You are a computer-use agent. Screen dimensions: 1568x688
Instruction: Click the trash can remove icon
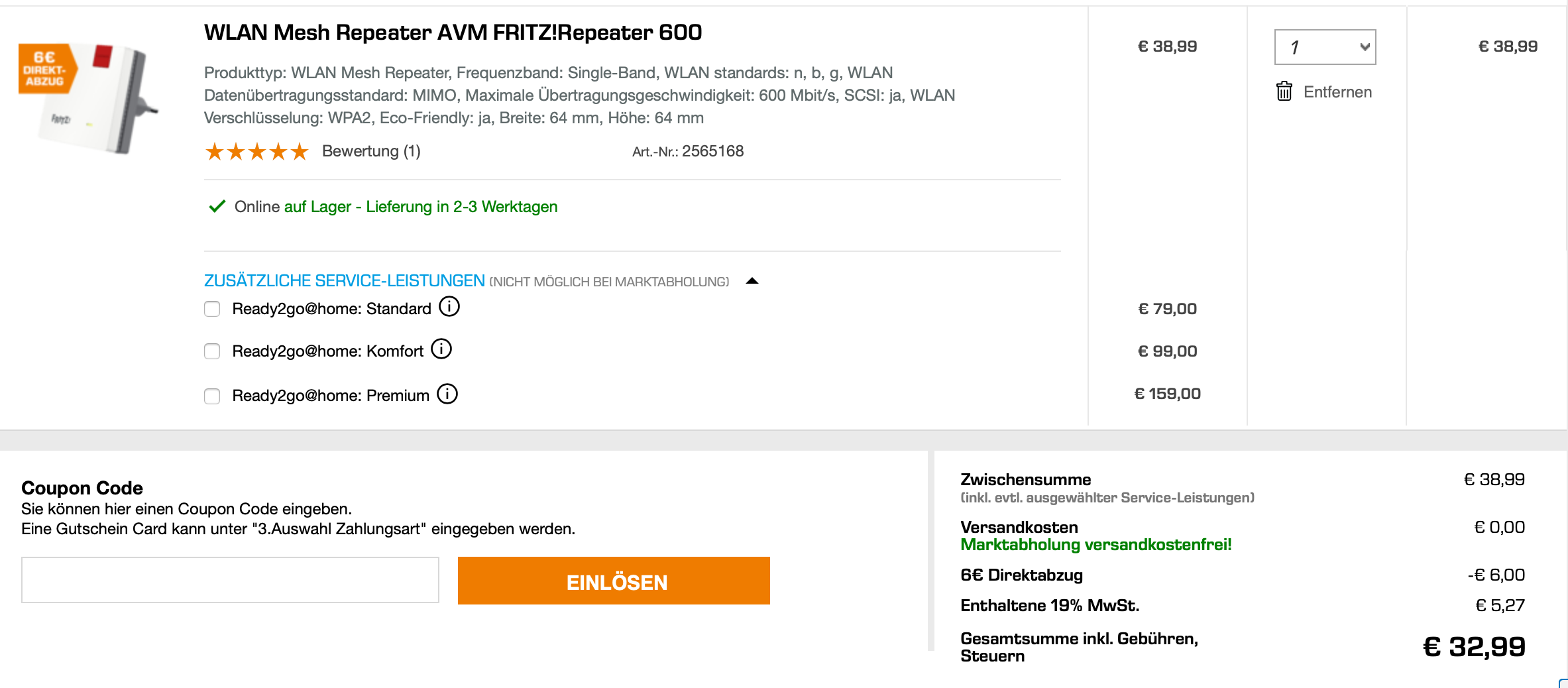click(x=1284, y=91)
